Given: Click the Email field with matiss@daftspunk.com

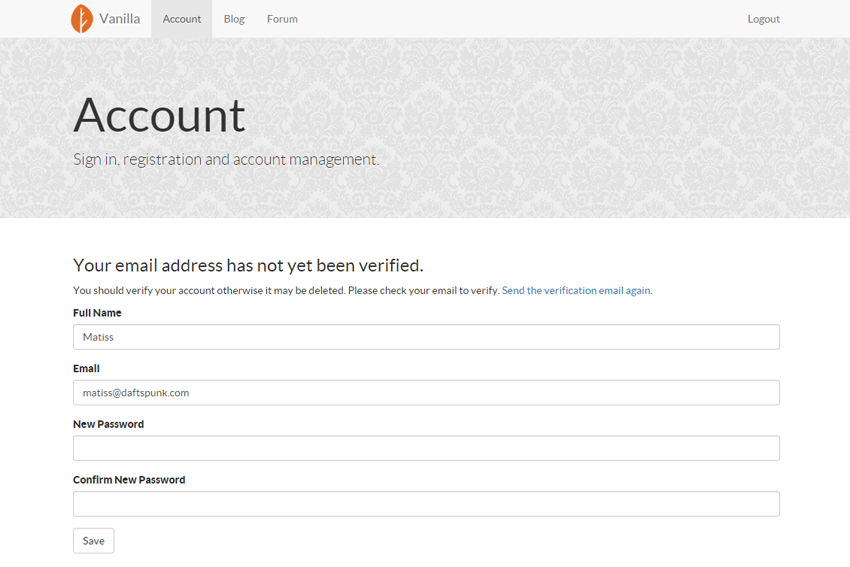Looking at the screenshot, I should click(426, 392).
